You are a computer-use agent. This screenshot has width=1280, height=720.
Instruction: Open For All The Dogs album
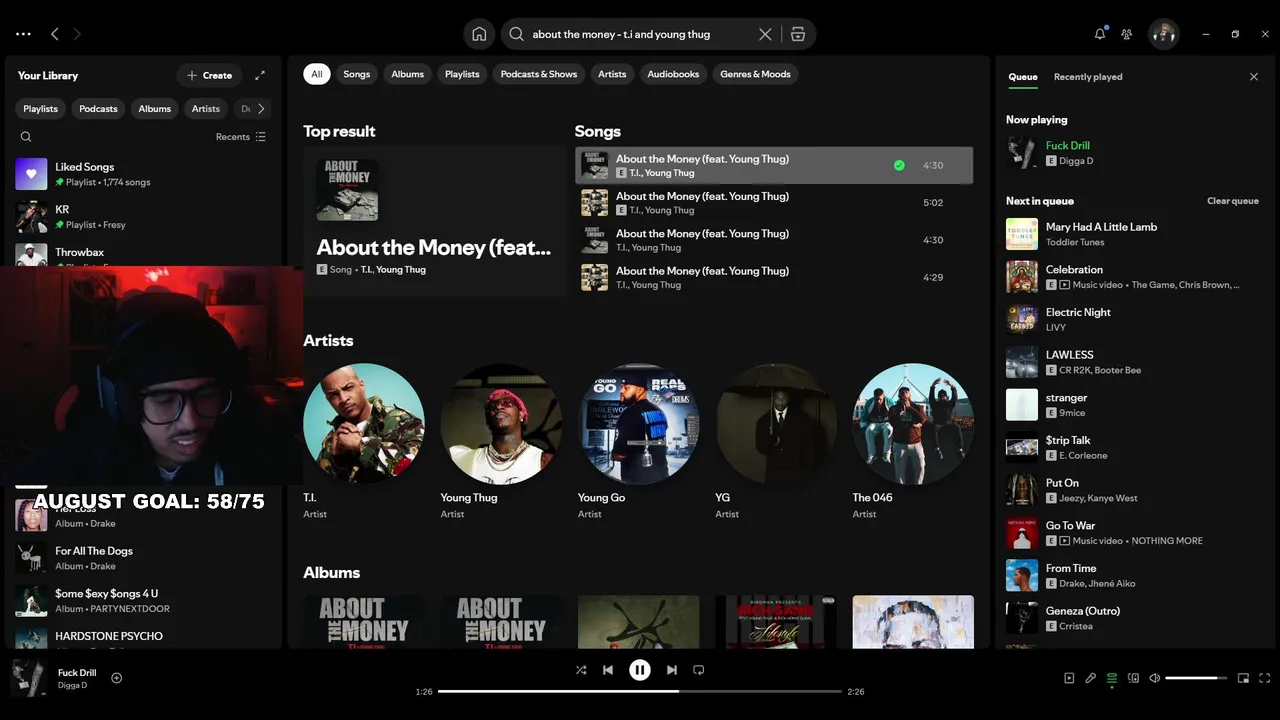click(x=143, y=558)
